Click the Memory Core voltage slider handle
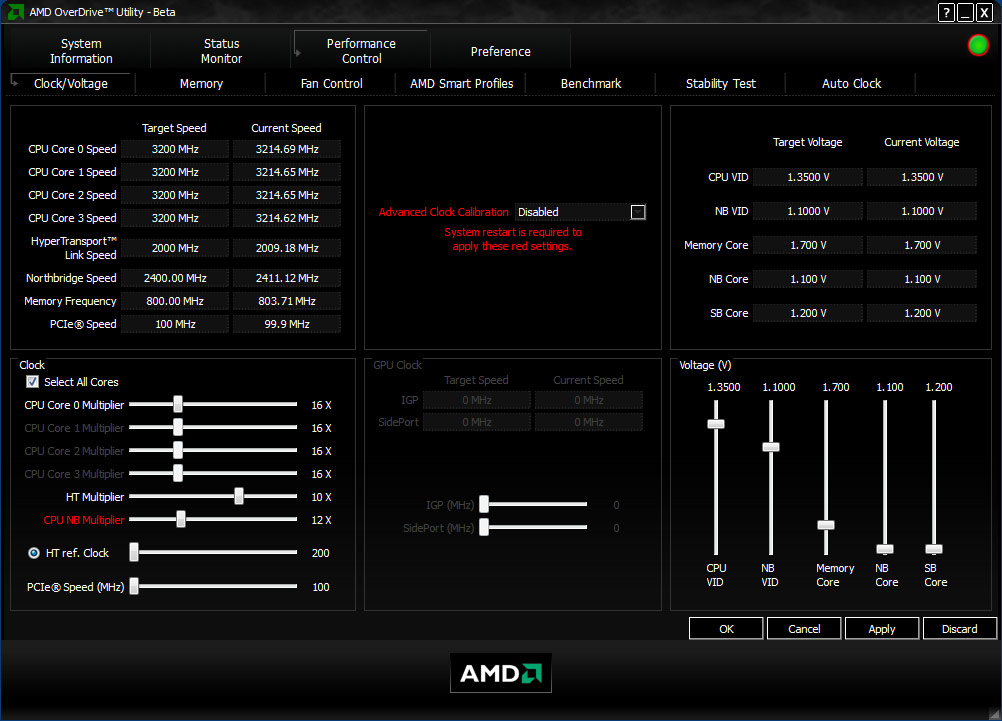The height and width of the screenshot is (721, 1002). tap(826, 525)
